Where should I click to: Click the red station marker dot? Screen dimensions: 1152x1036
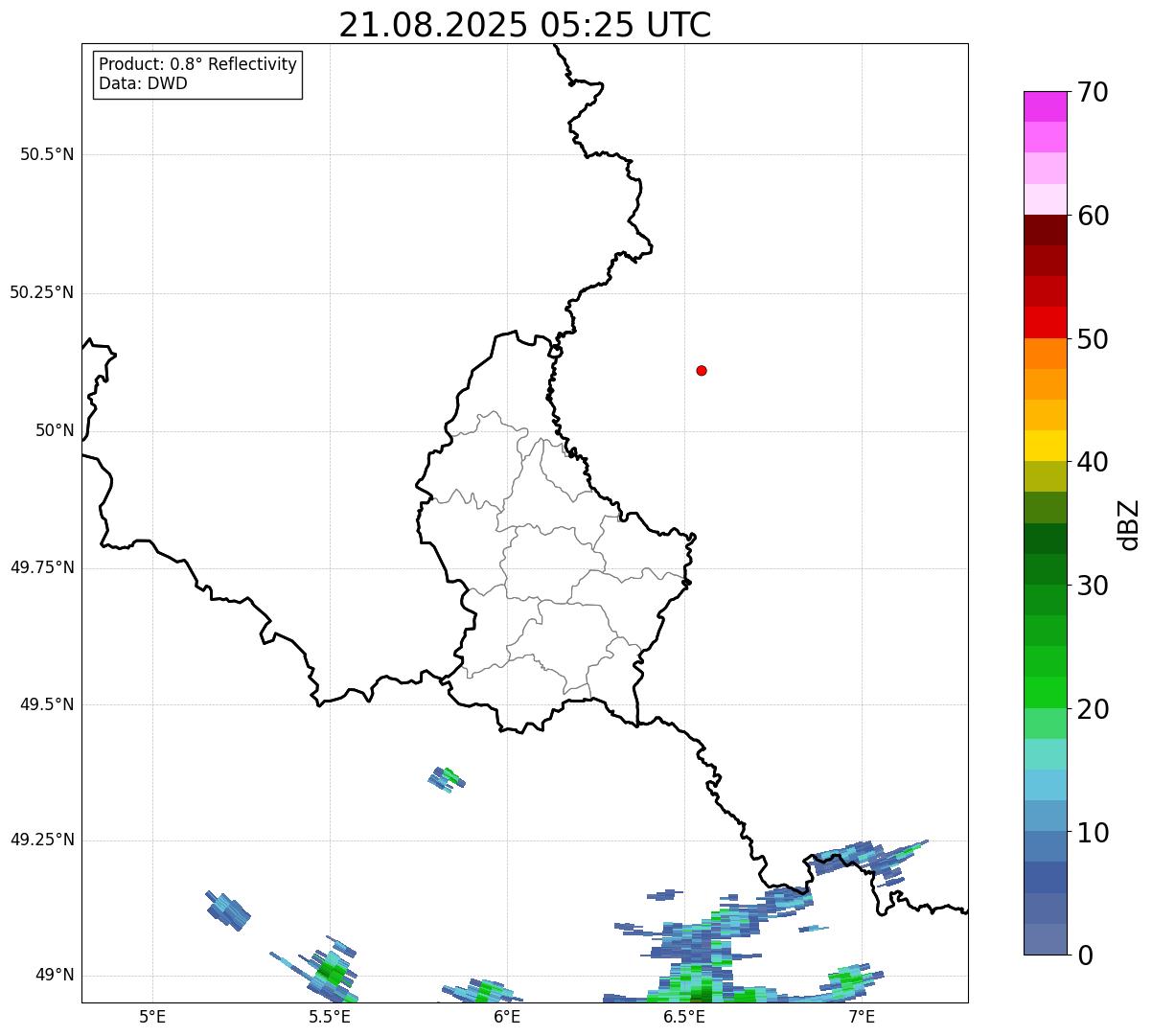click(702, 371)
